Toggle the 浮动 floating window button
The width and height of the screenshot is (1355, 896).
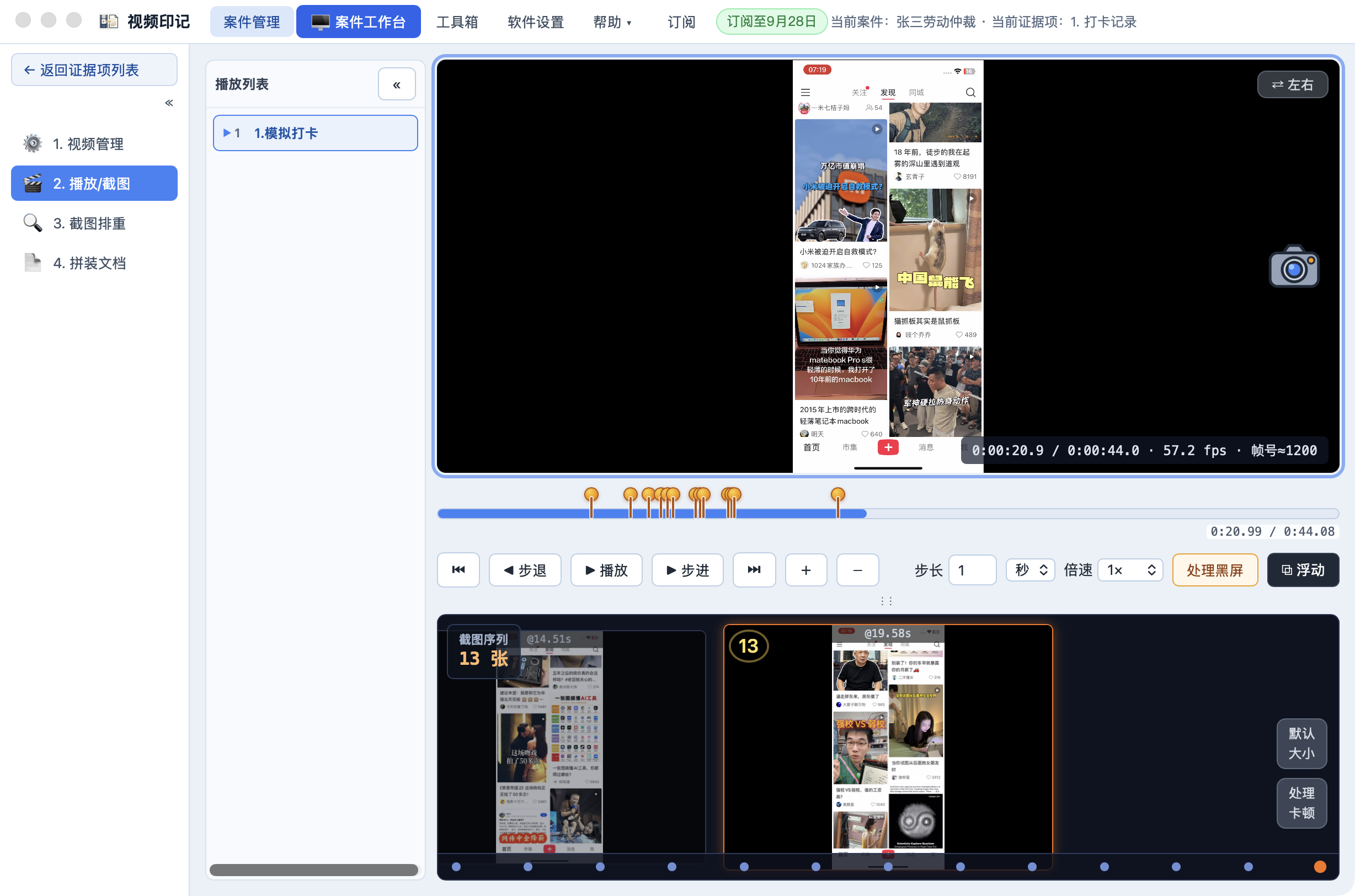coord(1303,570)
